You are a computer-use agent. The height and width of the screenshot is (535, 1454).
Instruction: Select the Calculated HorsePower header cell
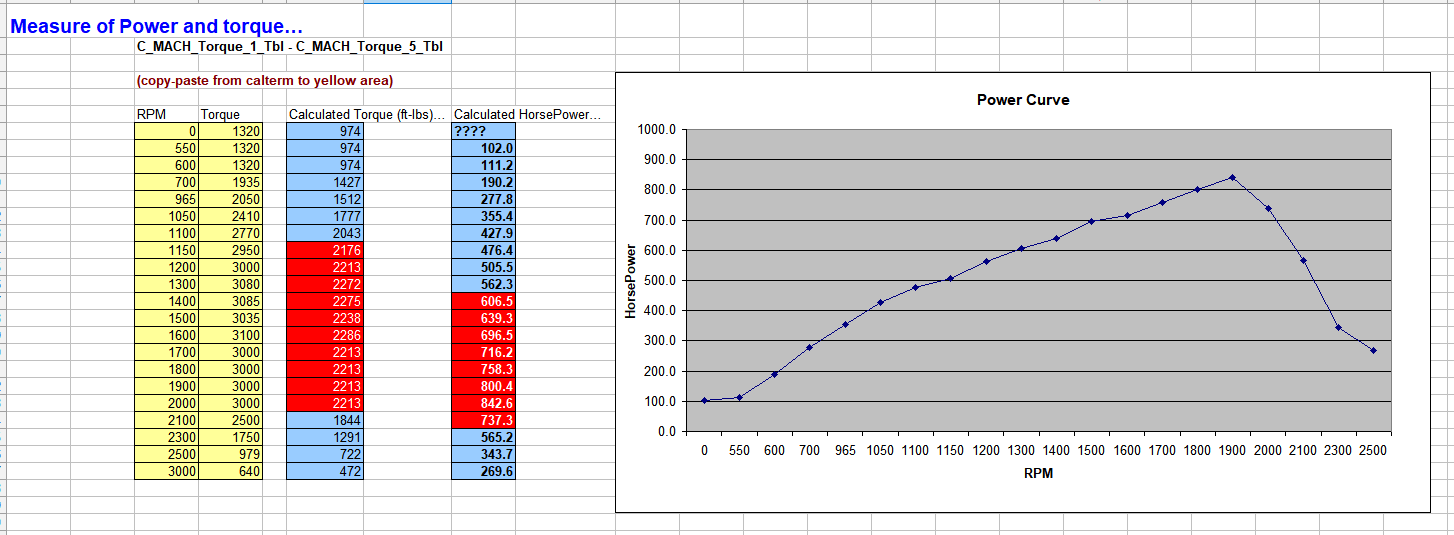(528, 114)
